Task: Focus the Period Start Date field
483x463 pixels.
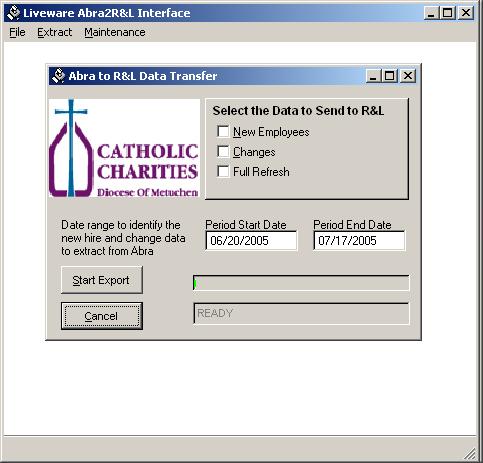Action: click(251, 240)
